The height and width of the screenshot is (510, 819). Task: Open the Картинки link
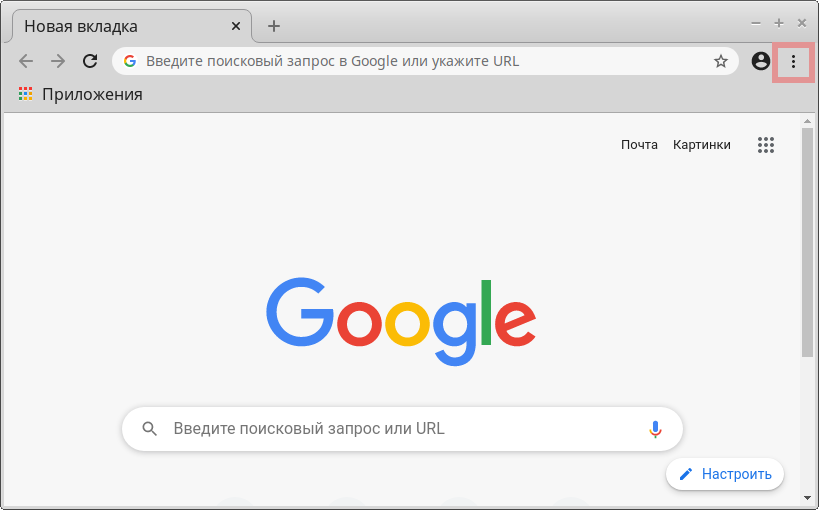[x=701, y=145]
